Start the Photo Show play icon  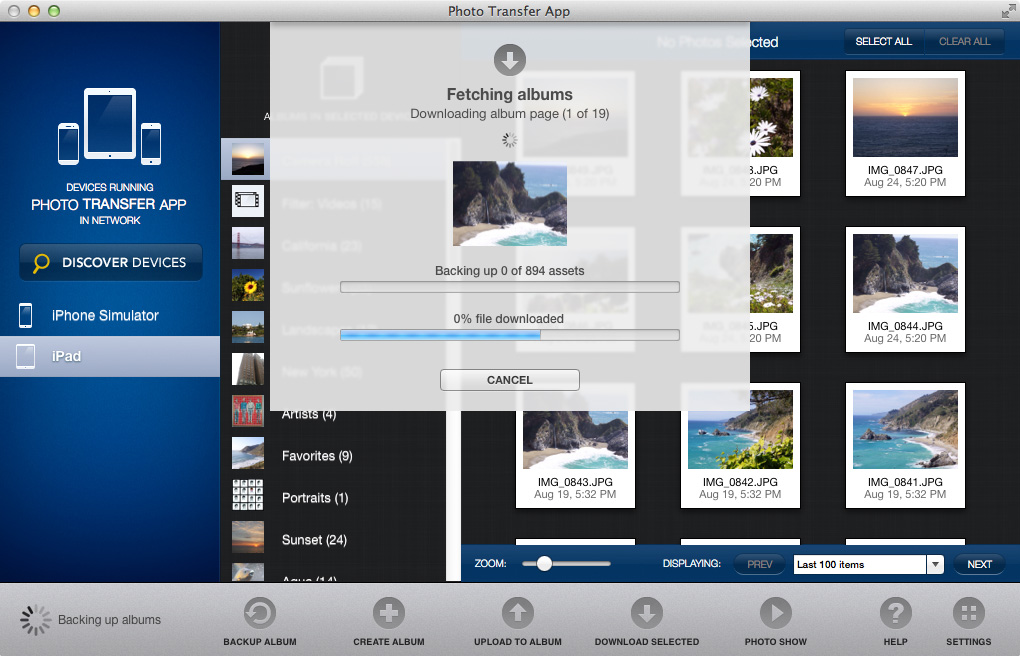pos(775,613)
